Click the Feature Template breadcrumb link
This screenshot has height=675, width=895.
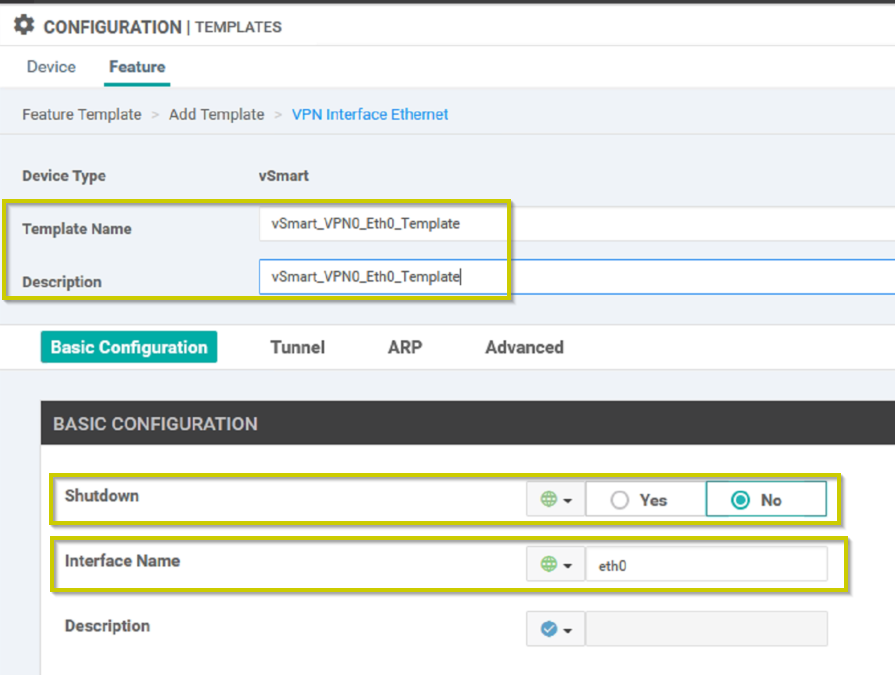[x=82, y=114]
